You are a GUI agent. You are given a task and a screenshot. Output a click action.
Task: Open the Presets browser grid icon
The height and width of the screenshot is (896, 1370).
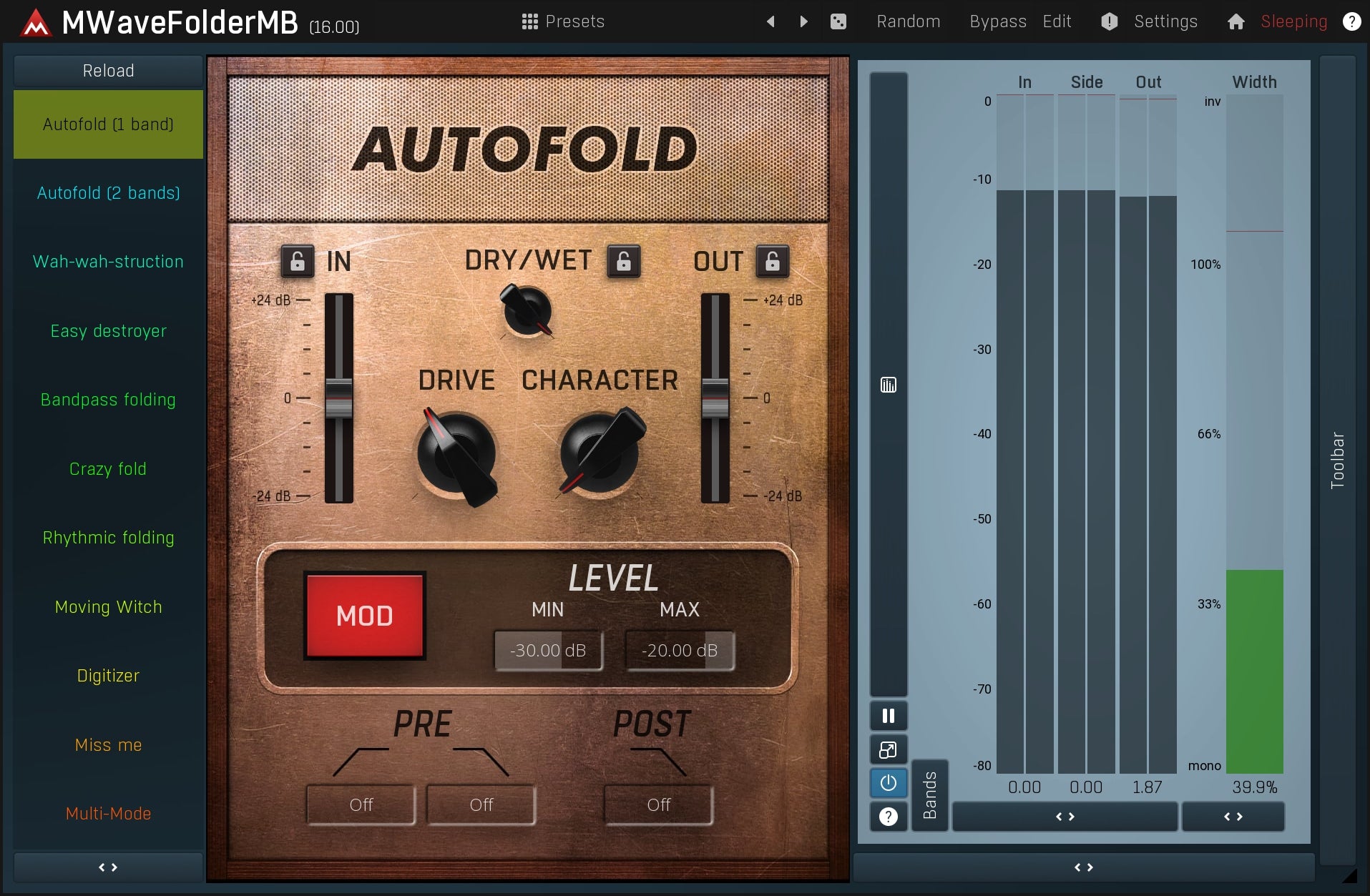tap(531, 21)
